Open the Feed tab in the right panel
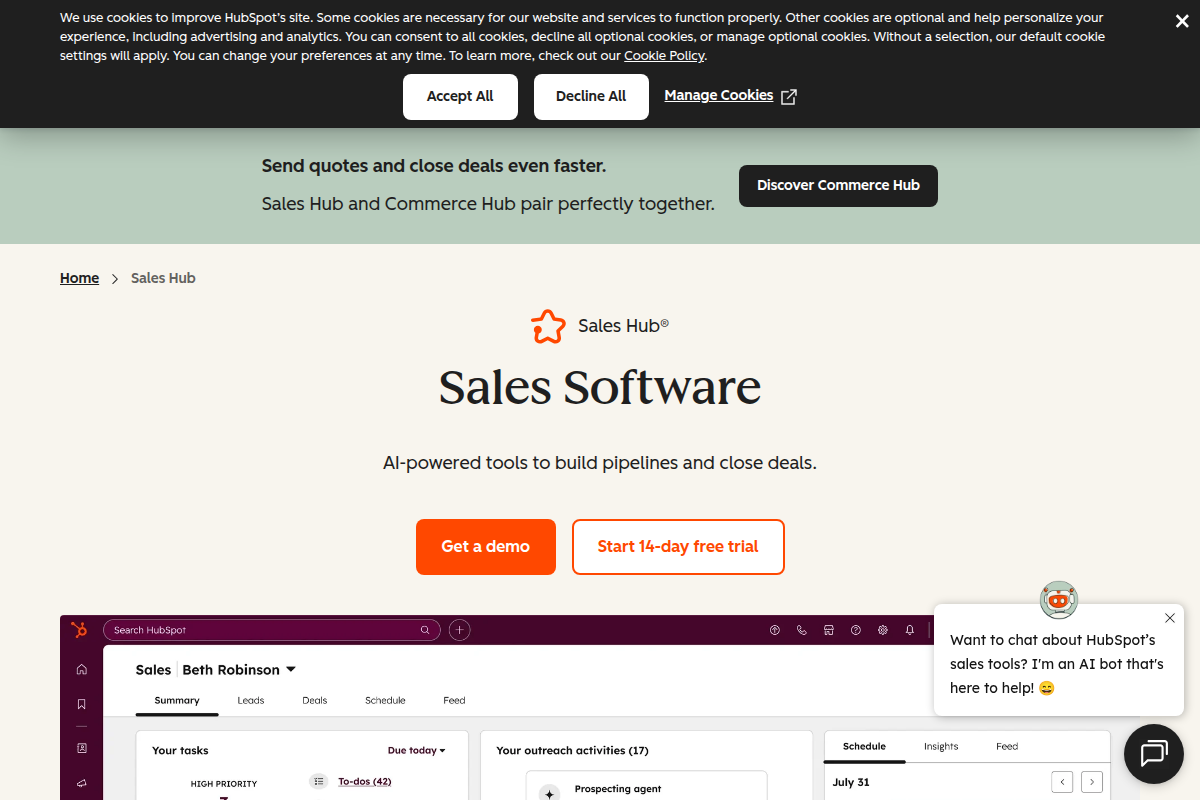This screenshot has height=800, width=1200. point(1007,747)
